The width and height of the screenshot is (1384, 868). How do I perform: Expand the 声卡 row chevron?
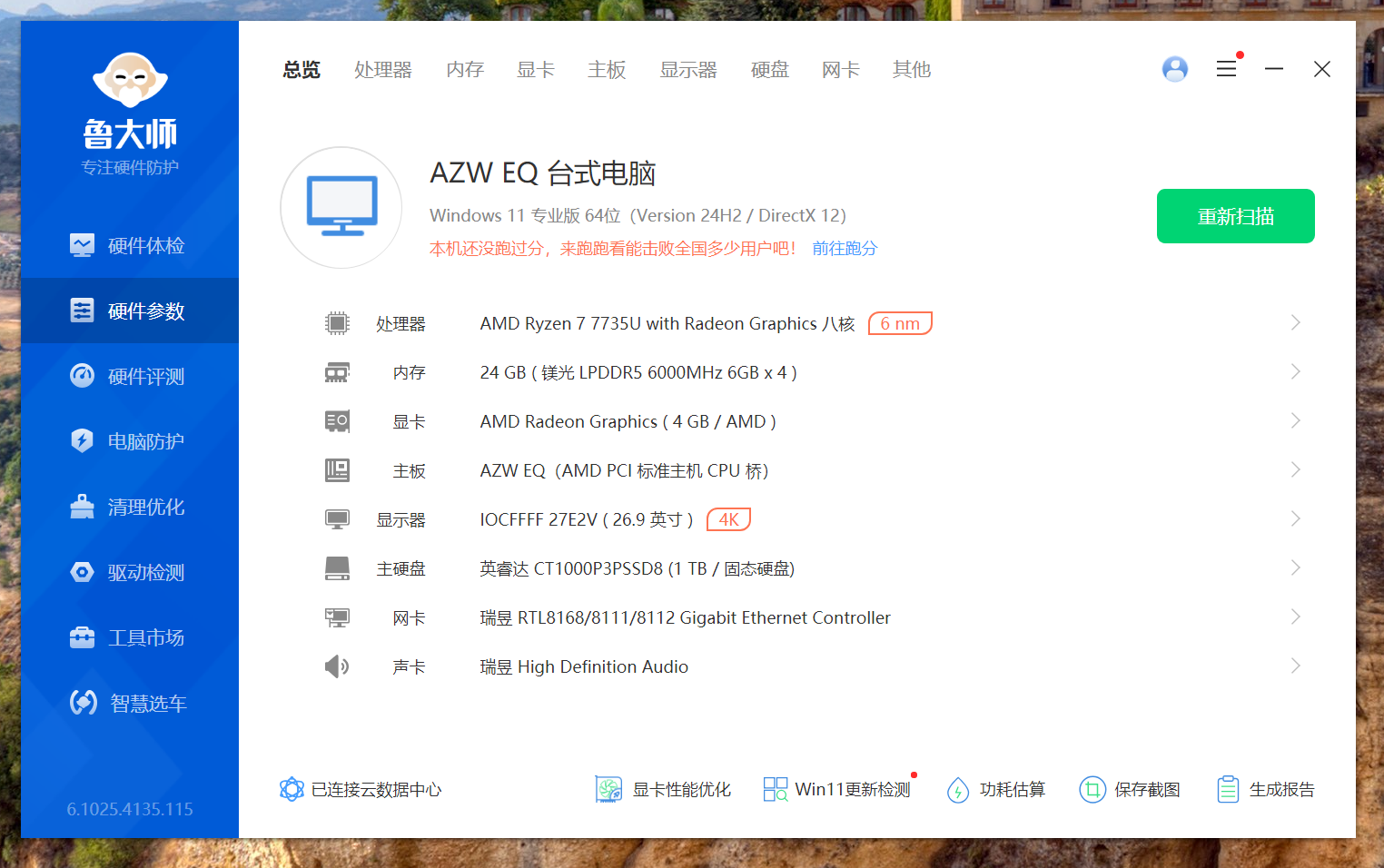click(x=1296, y=666)
